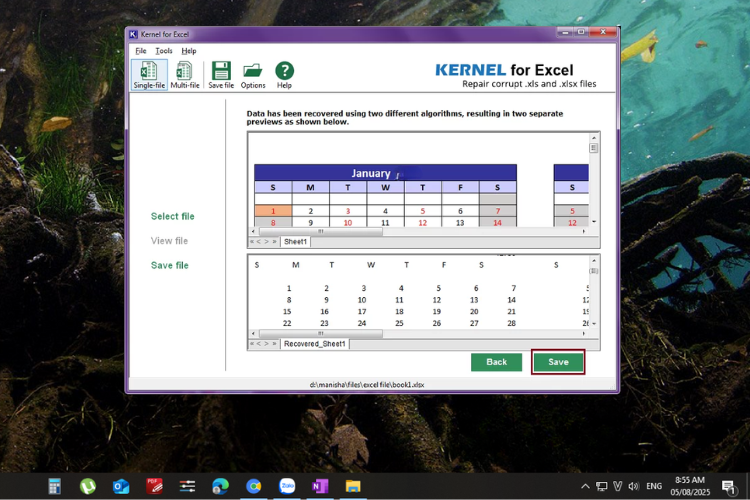Open the Tools menu

pos(164,51)
